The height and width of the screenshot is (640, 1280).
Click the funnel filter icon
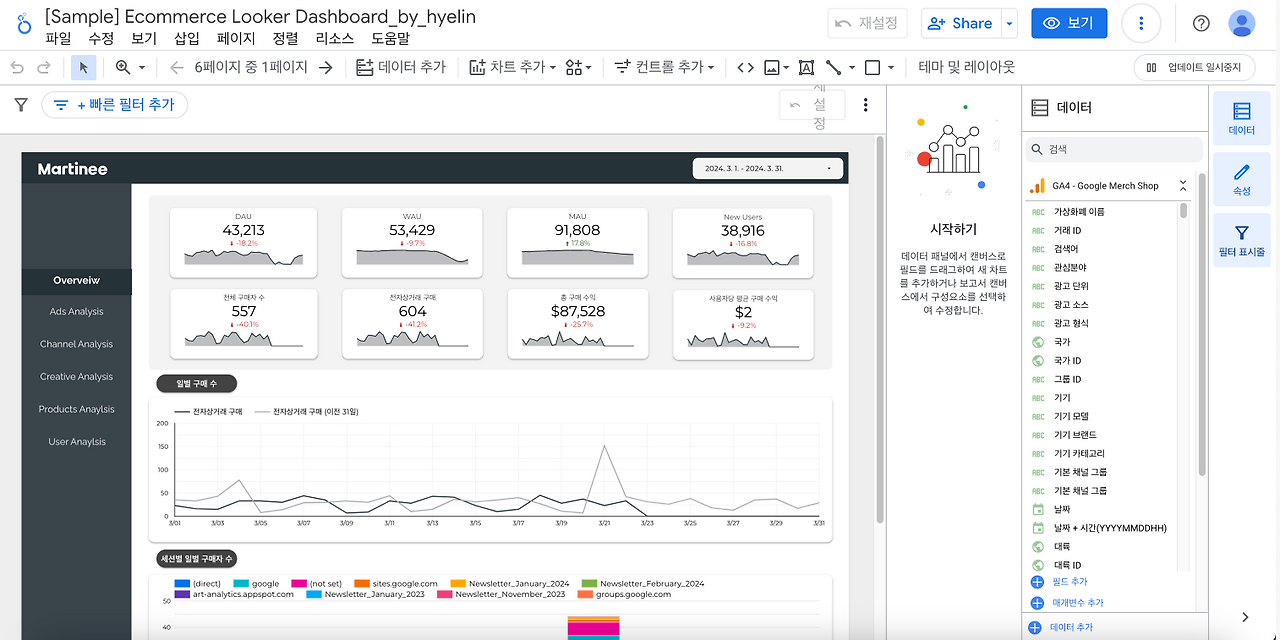pos(20,104)
